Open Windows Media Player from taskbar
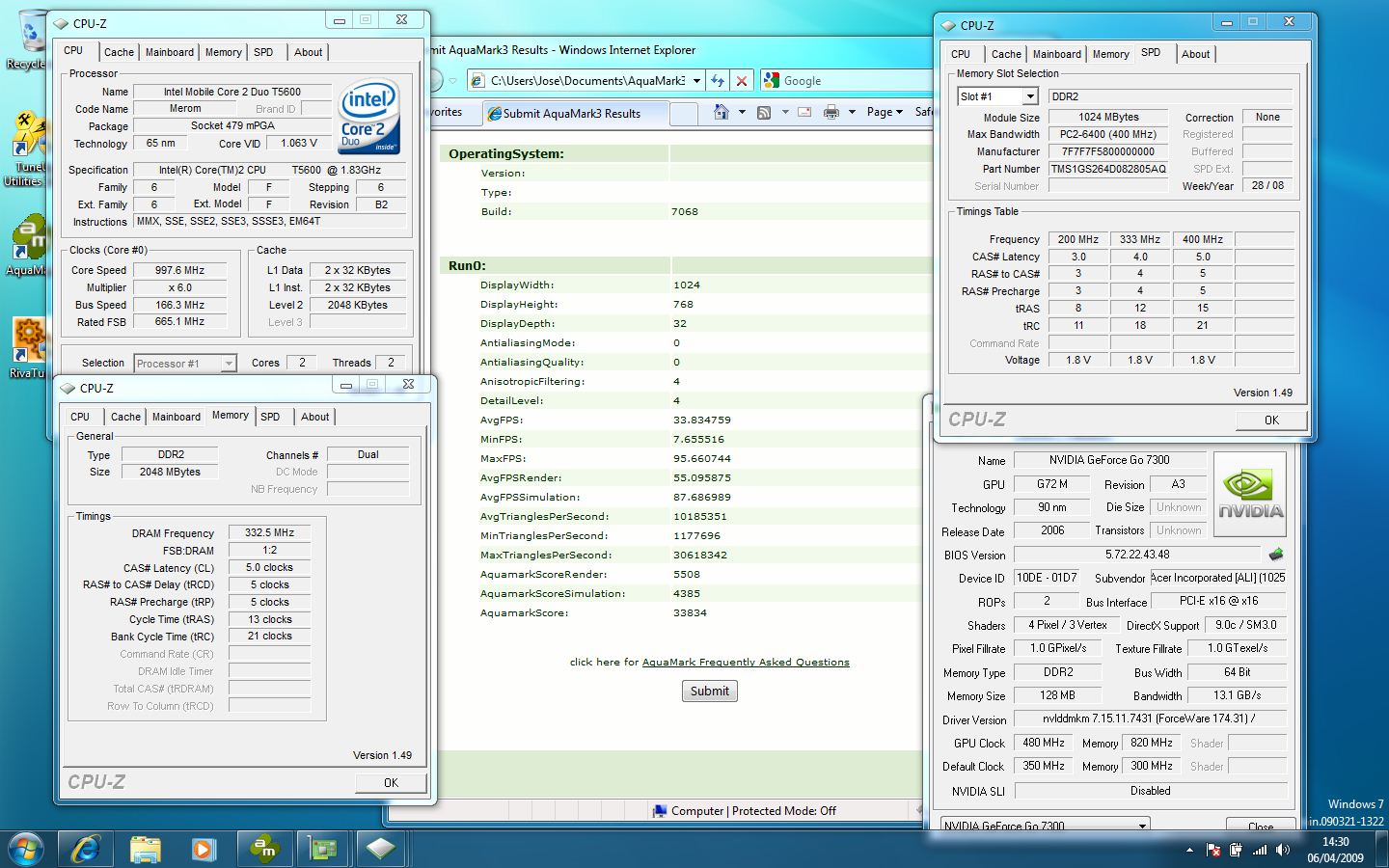 [x=204, y=849]
